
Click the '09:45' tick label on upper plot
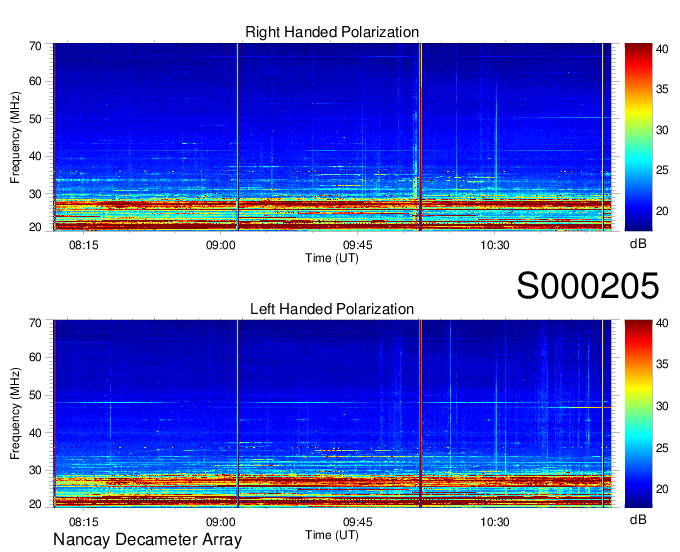(358, 245)
